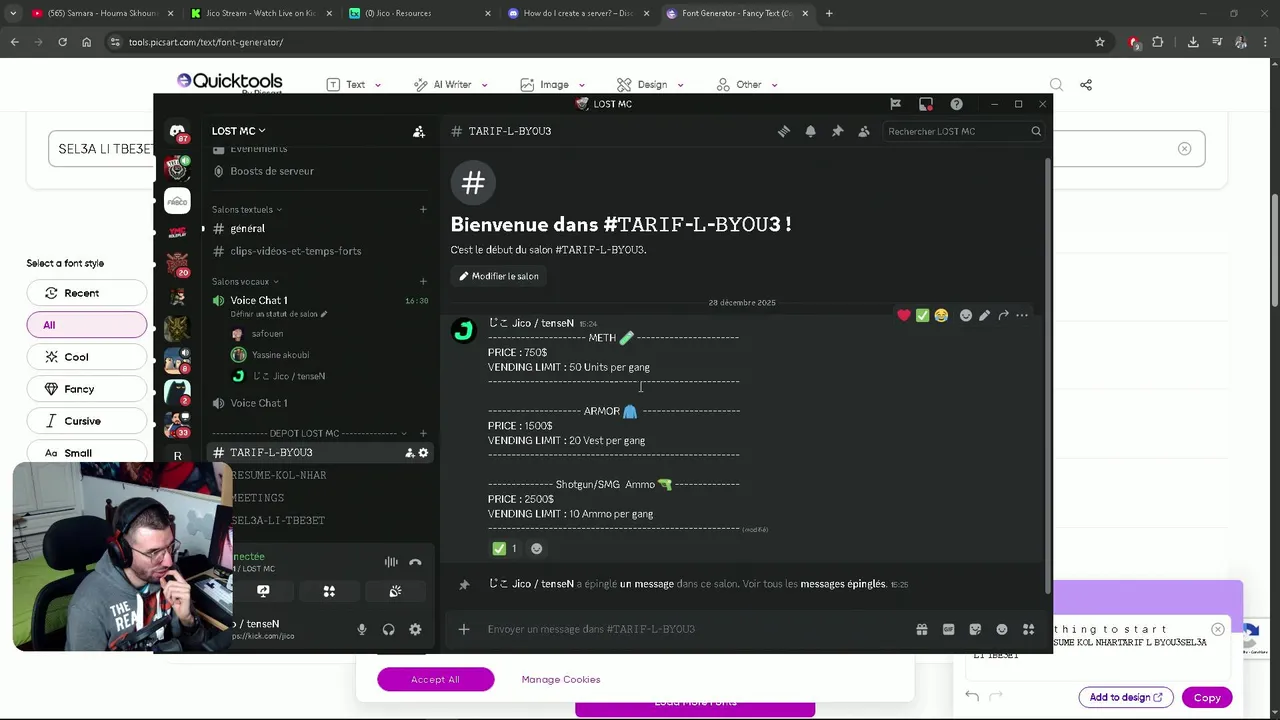Disconnect from voice call

click(x=416, y=562)
